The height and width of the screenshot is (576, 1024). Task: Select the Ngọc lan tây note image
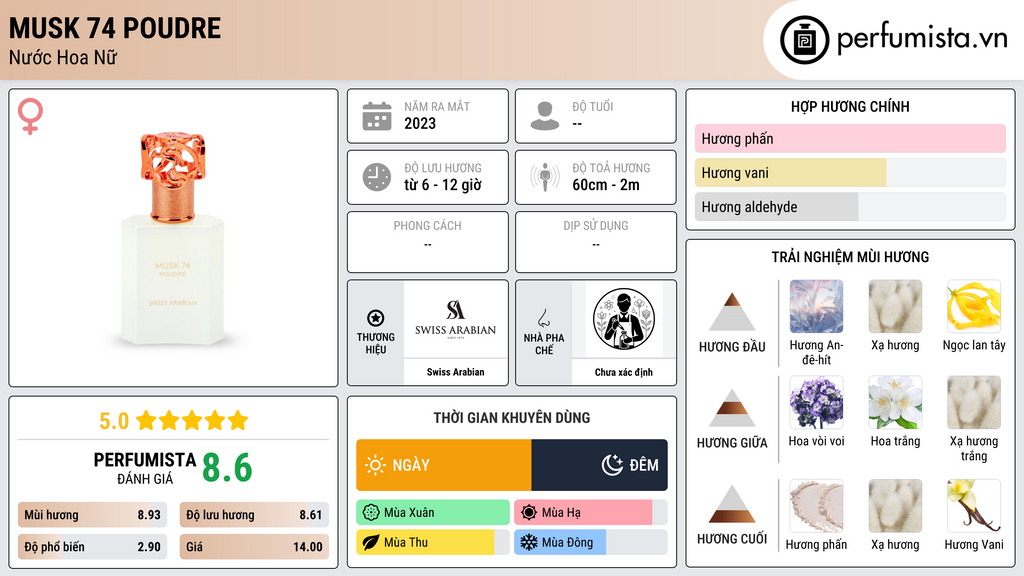tap(974, 306)
